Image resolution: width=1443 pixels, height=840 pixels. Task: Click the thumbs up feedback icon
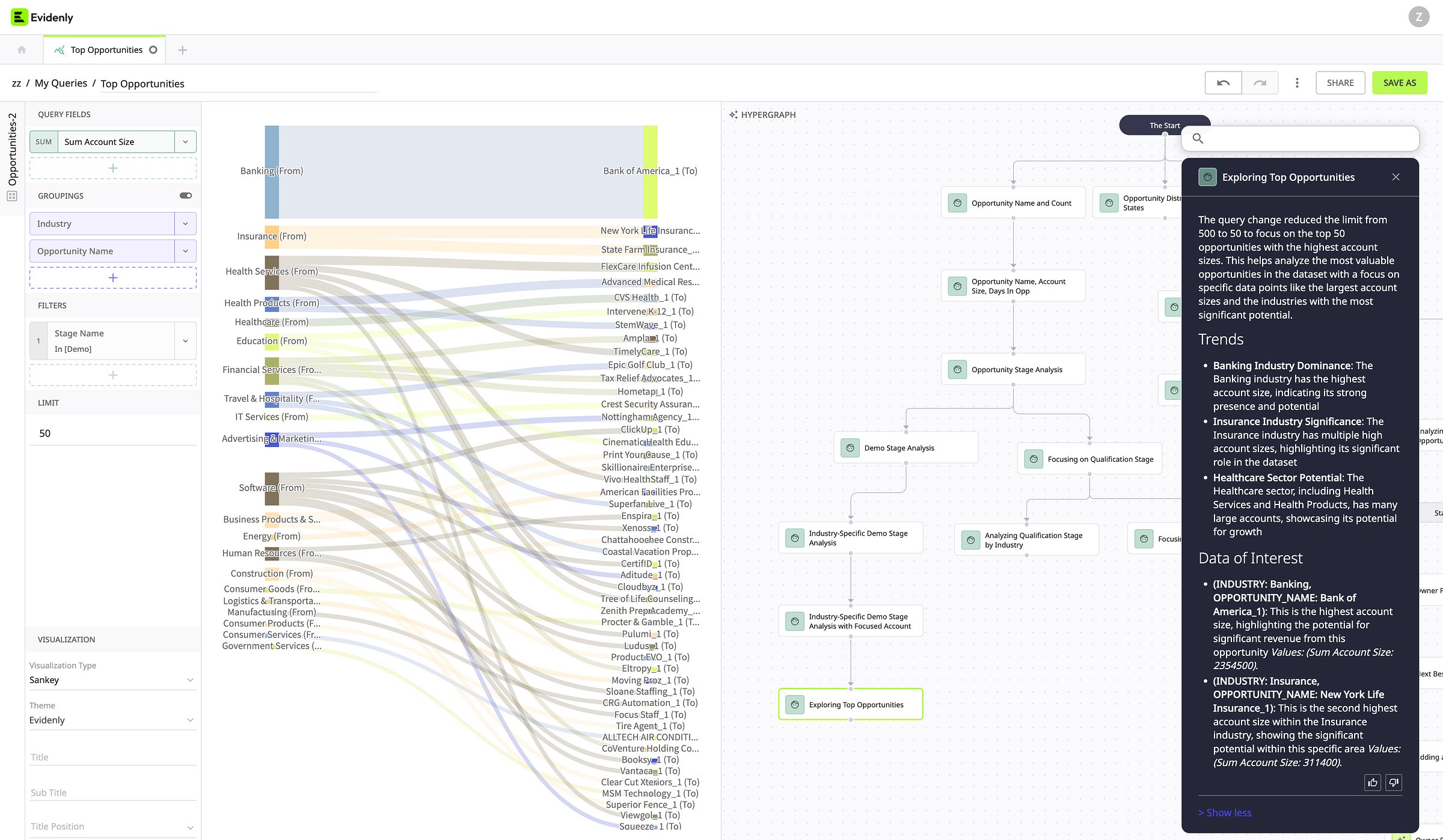1373,782
